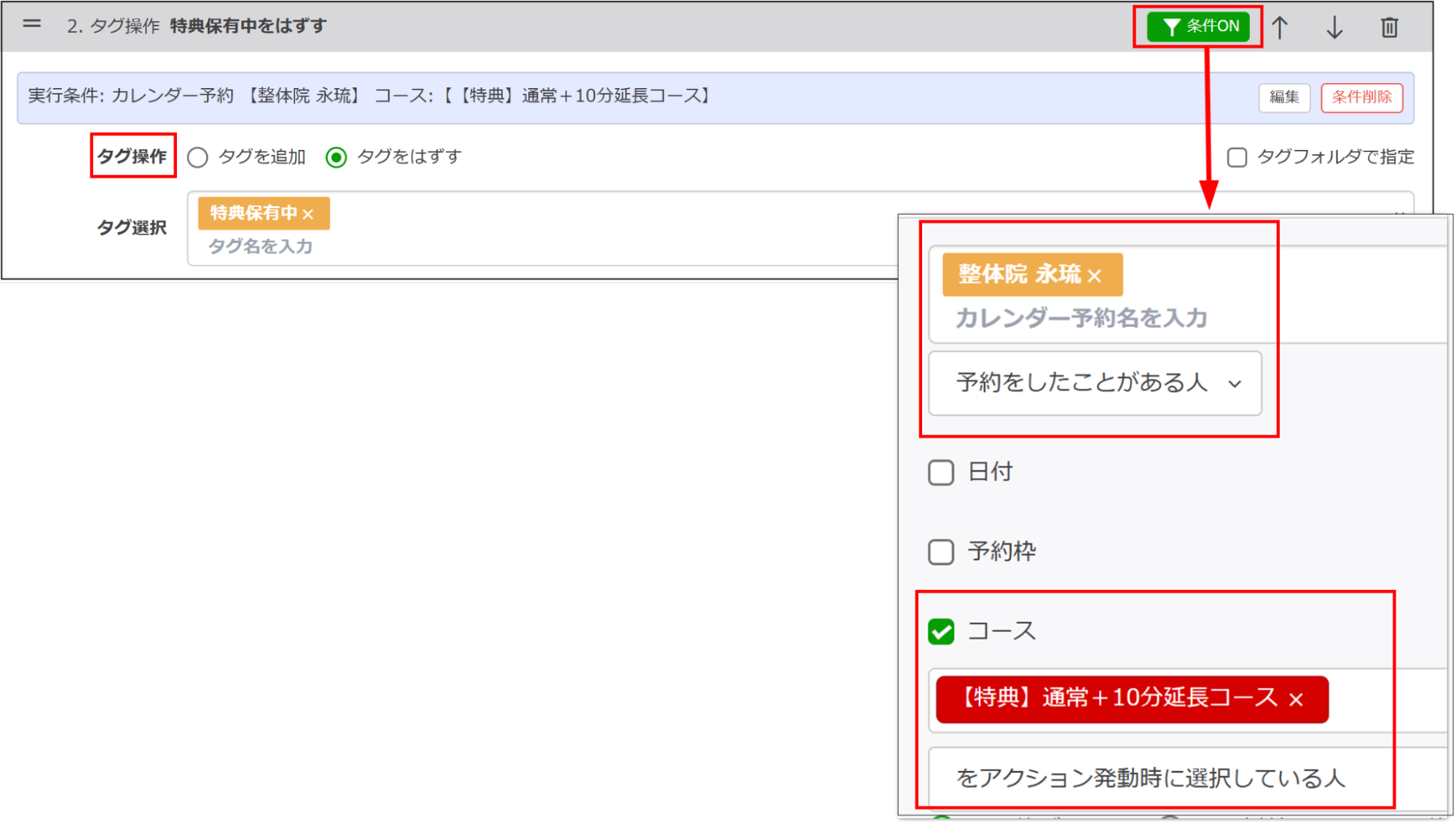Move the action down with the down arrow
1456x822 pixels.
tap(1334, 27)
